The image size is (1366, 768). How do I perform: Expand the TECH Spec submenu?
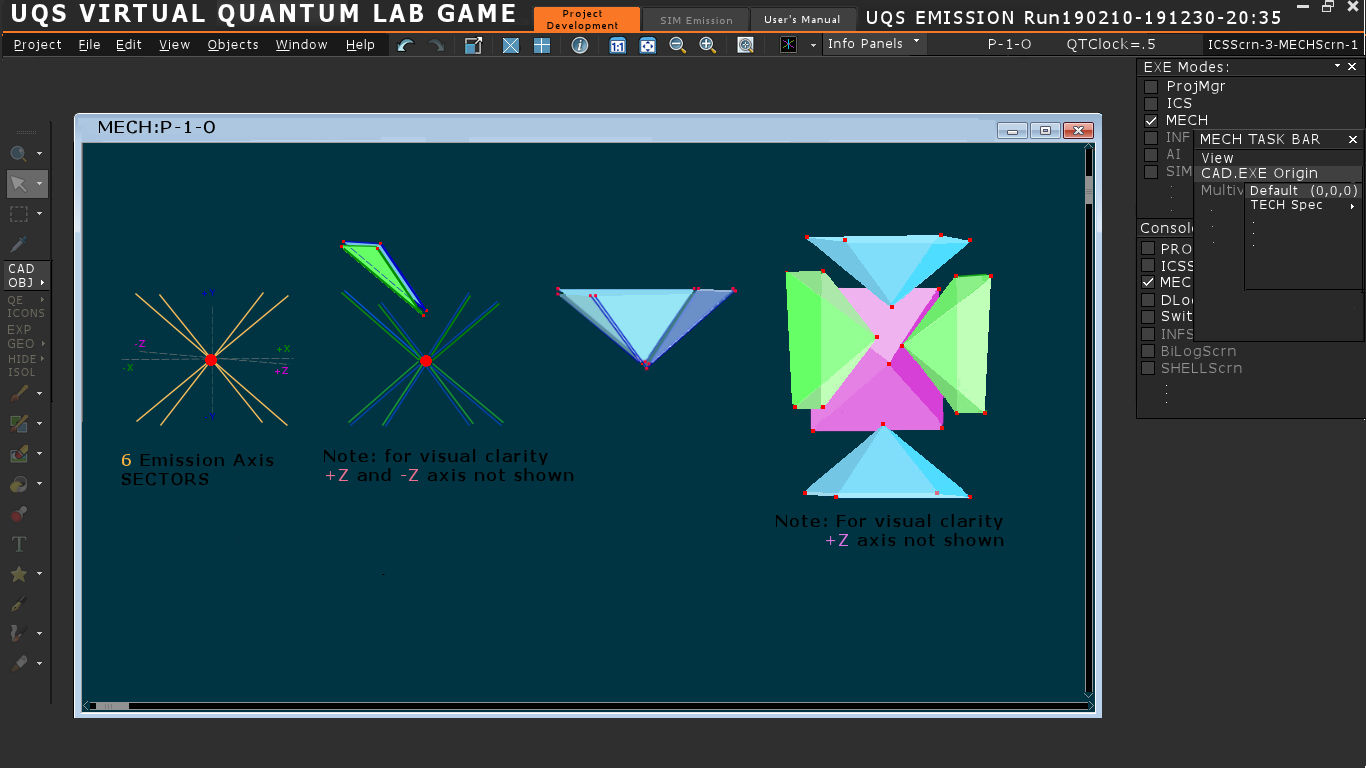pyautogui.click(x=1302, y=205)
